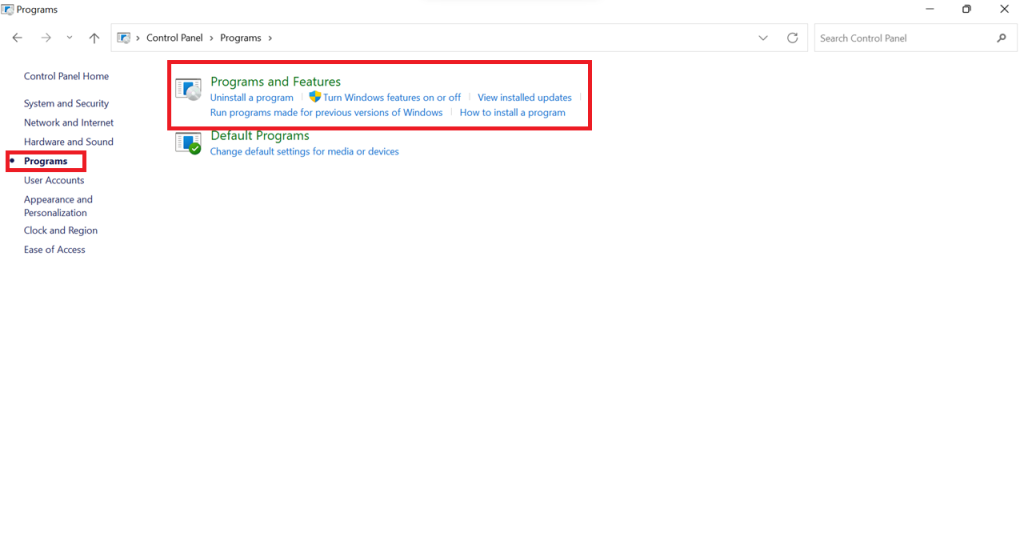Refresh the Programs page
This screenshot has height=533, width=1024.
point(792,38)
